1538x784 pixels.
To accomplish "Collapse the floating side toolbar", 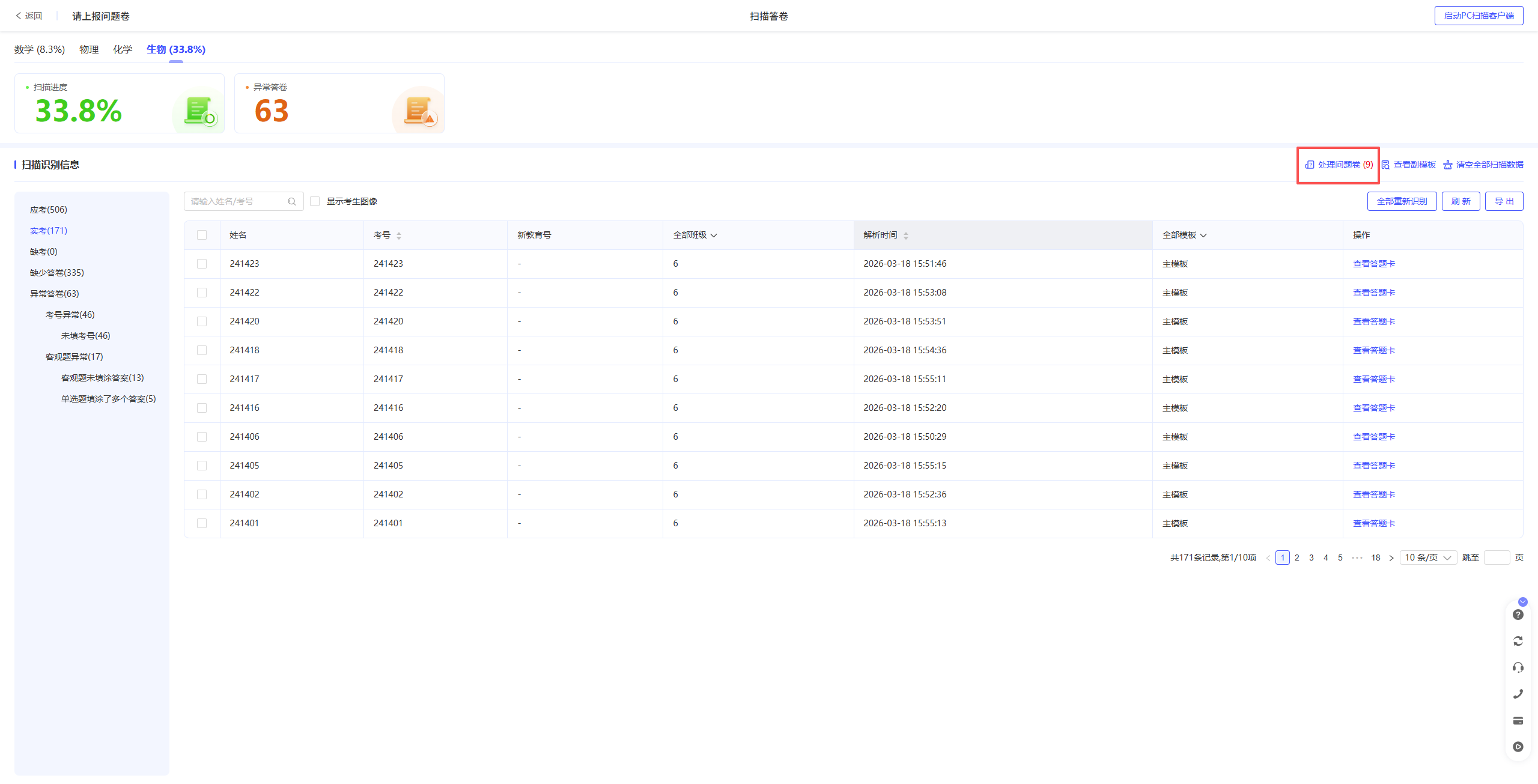I will [1522, 601].
